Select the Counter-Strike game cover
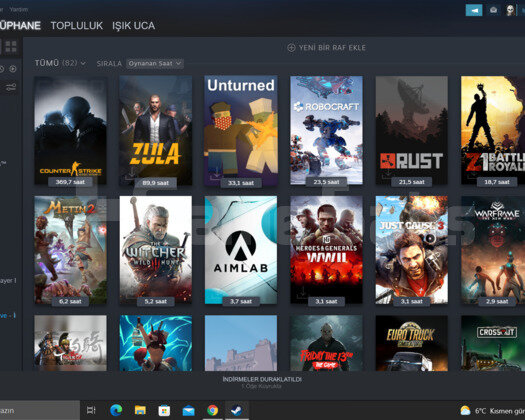 click(70, 131)
